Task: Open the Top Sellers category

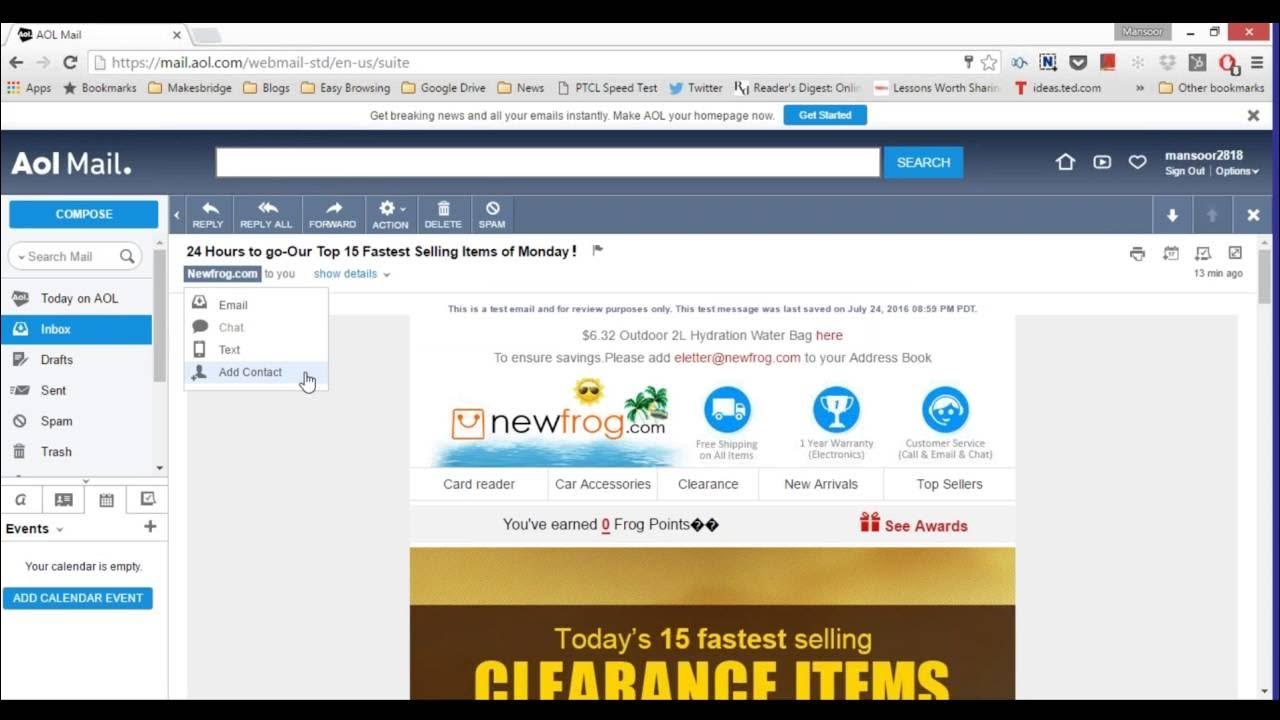Action: [x=949, y=484]
